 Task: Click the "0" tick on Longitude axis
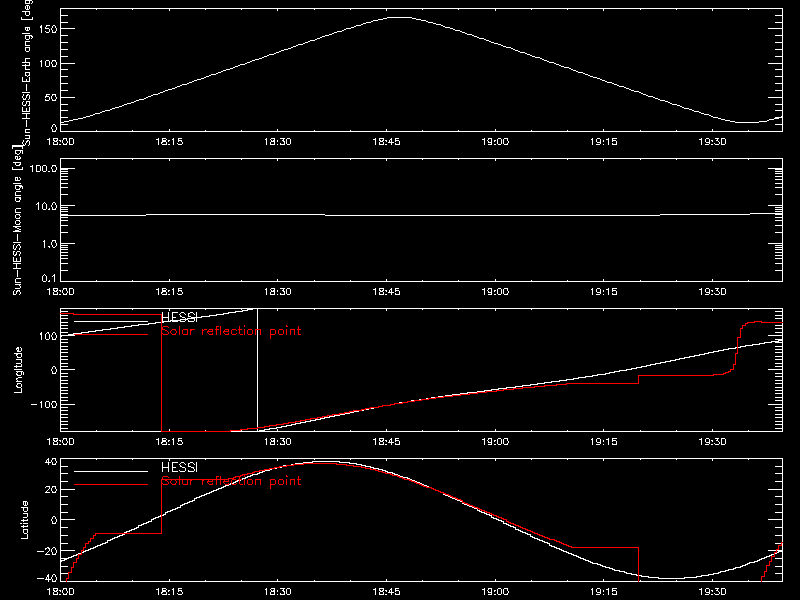tap(54, 370)
